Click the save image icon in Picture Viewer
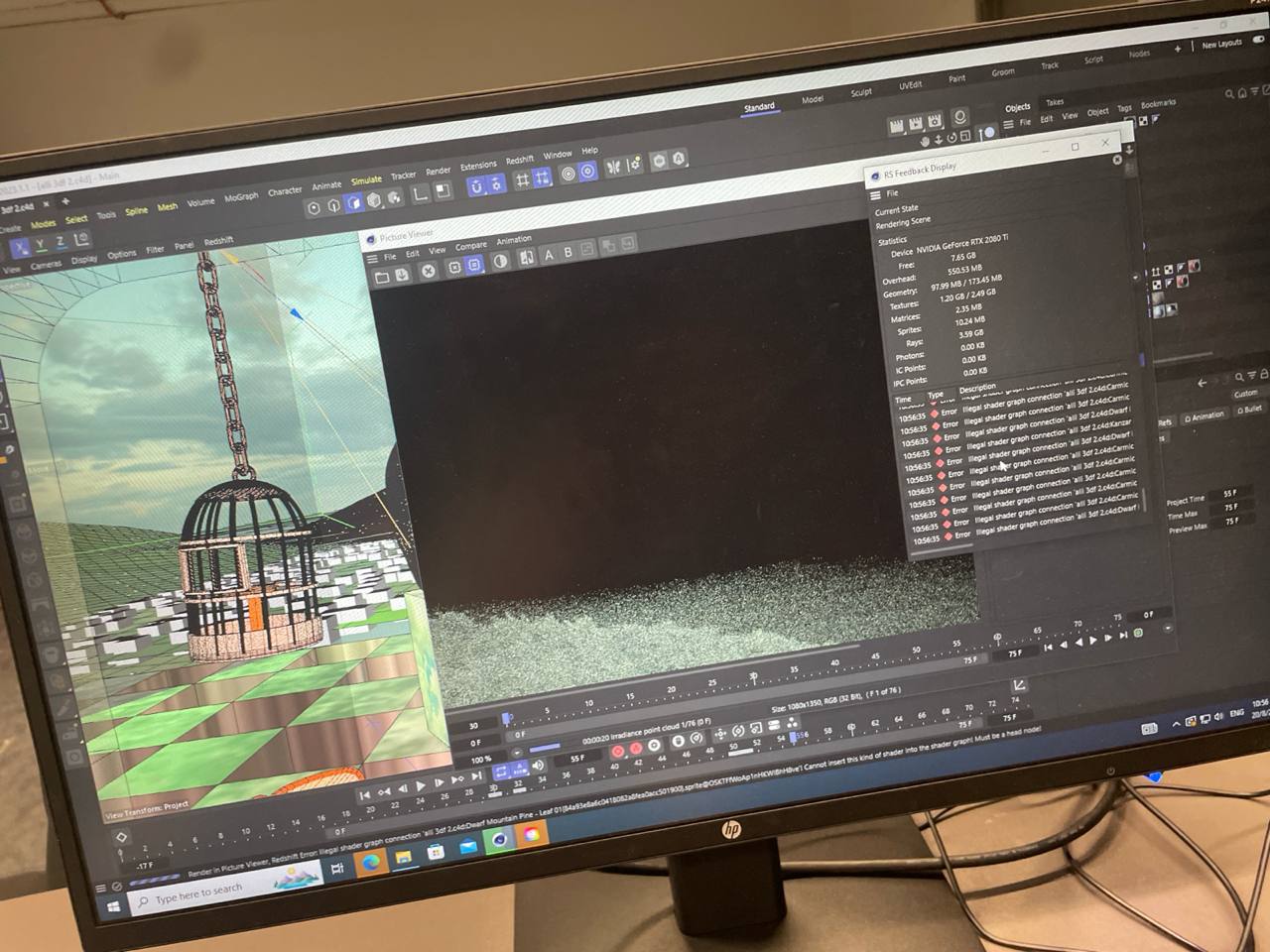Viewport: 1270px width, 952px height. pyautogui.click(x=402, y=273)
